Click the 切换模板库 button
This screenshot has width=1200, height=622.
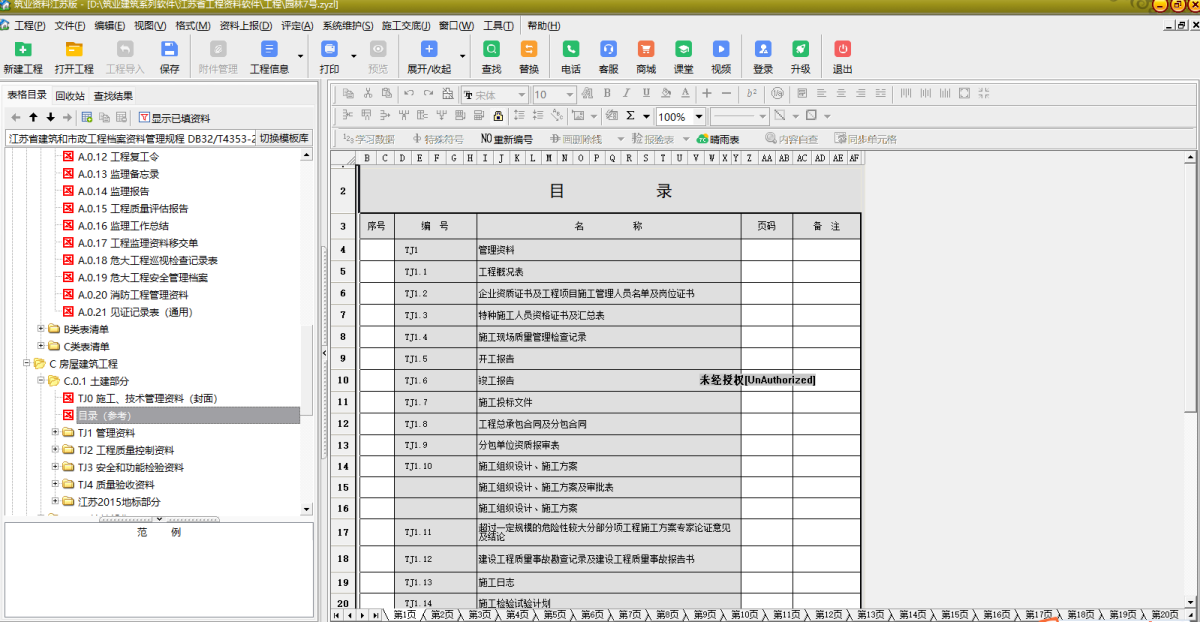284,139
